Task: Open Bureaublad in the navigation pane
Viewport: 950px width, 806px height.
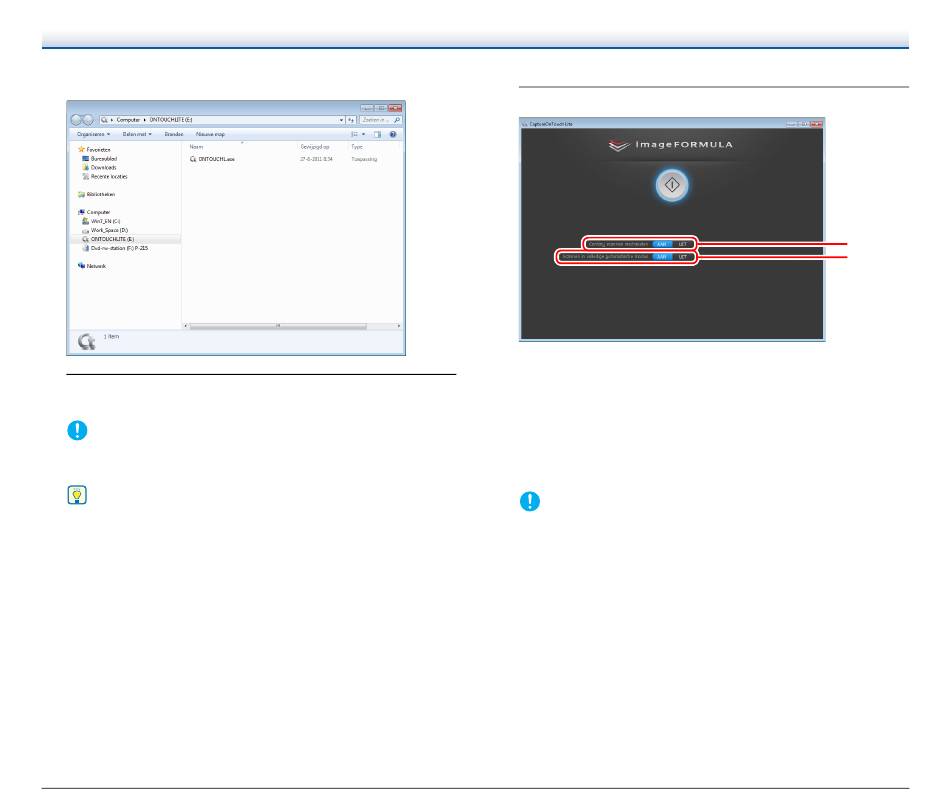Action: 99,159
